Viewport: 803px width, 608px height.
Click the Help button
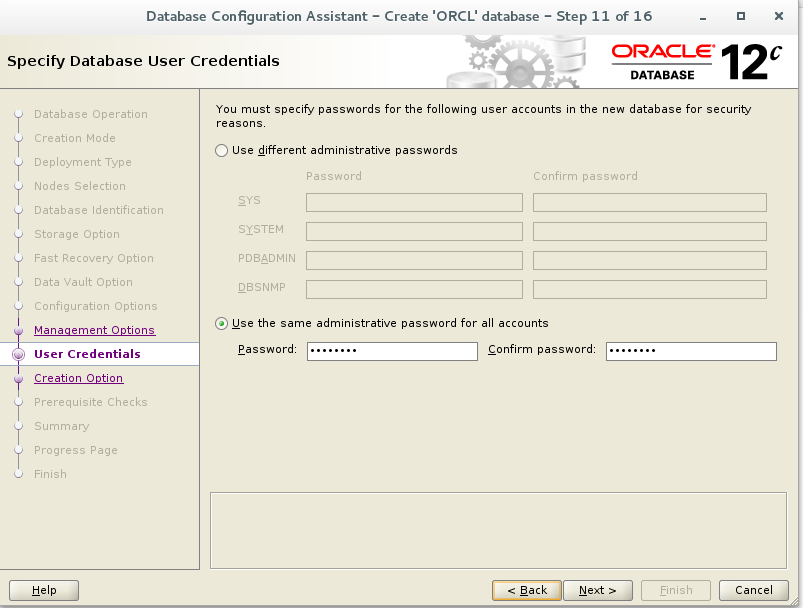pos(44,590)
